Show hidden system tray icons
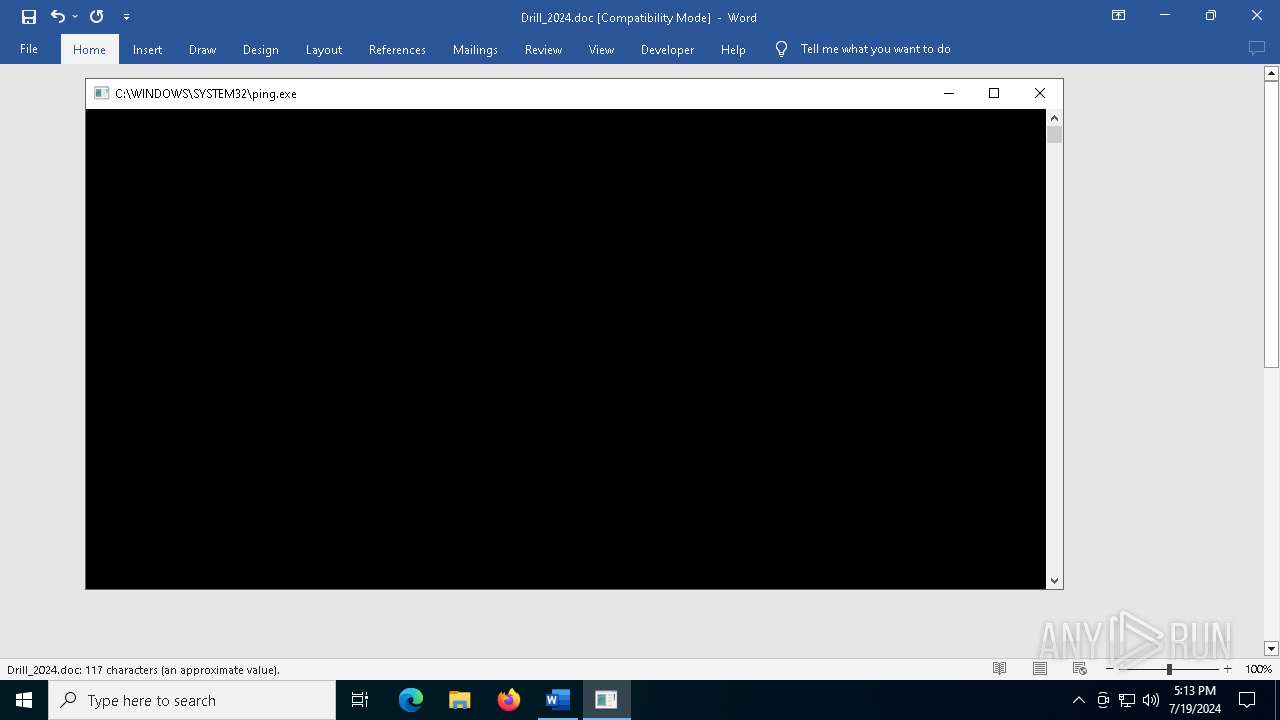Screen dimensions: 1280x720 pos(1079,700)
